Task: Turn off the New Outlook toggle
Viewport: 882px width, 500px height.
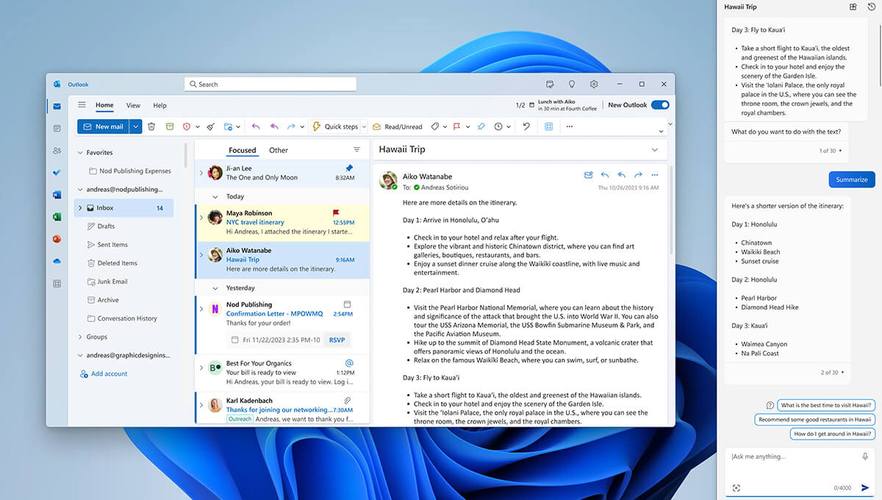Action: (x=660, y=105)
